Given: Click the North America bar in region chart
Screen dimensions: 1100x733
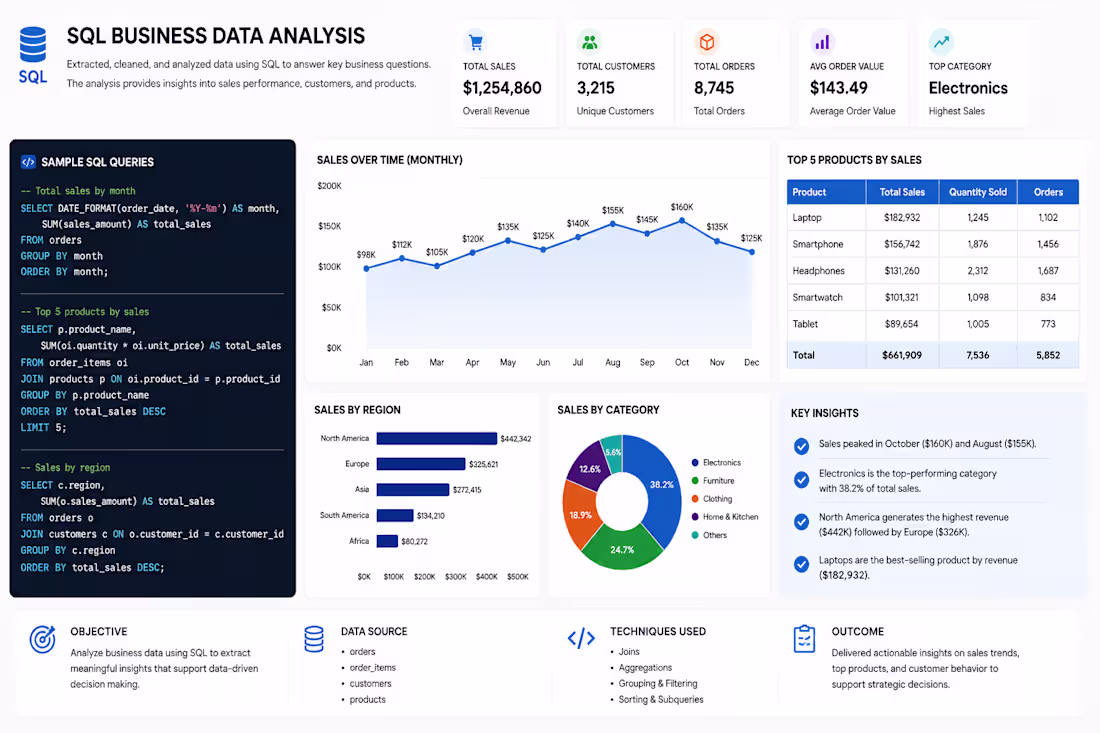Looking at the screenshot, I should click(x=436, y=438).
